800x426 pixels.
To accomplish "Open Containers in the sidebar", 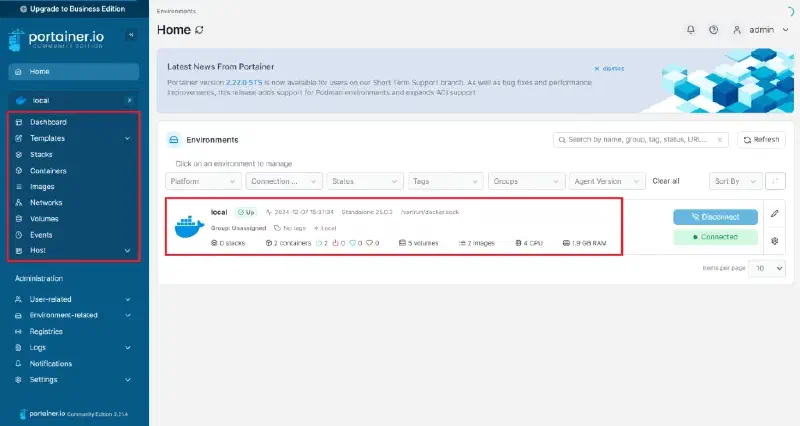I will pos(48,171).
